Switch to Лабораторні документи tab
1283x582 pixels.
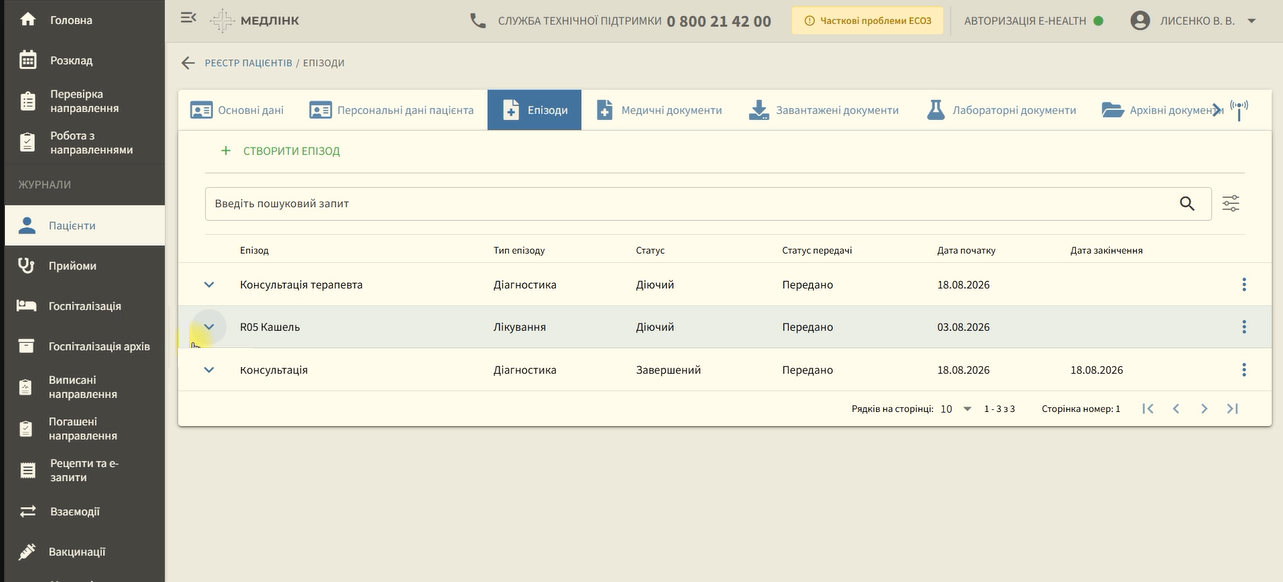[x=1001, y=110]
